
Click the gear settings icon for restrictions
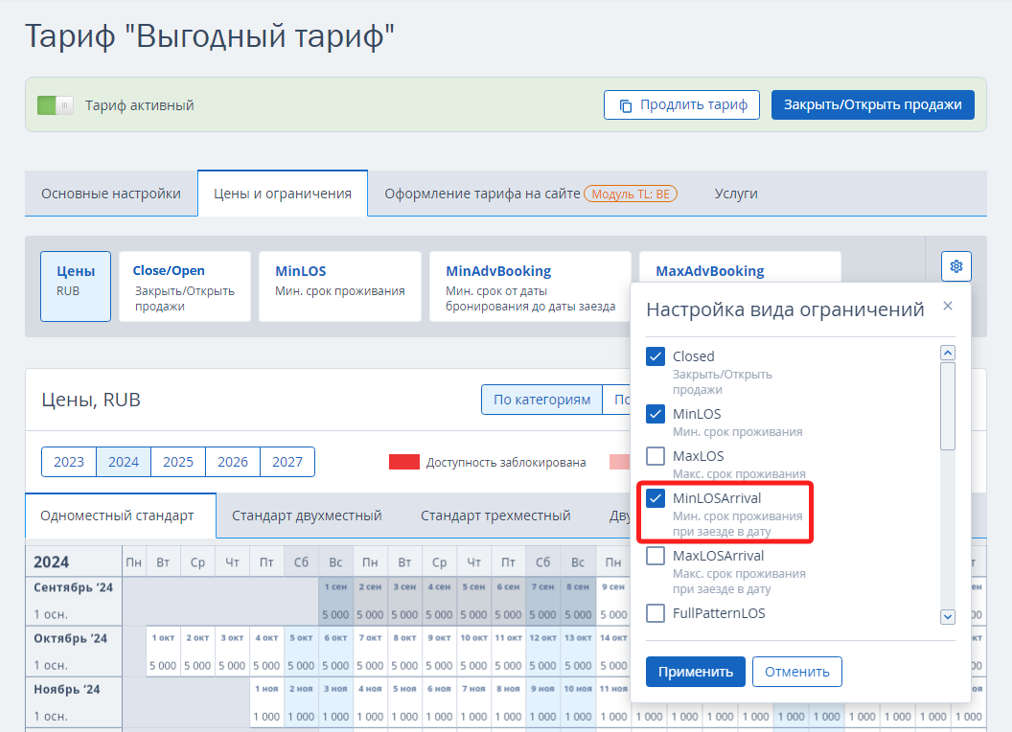[956, 266]
